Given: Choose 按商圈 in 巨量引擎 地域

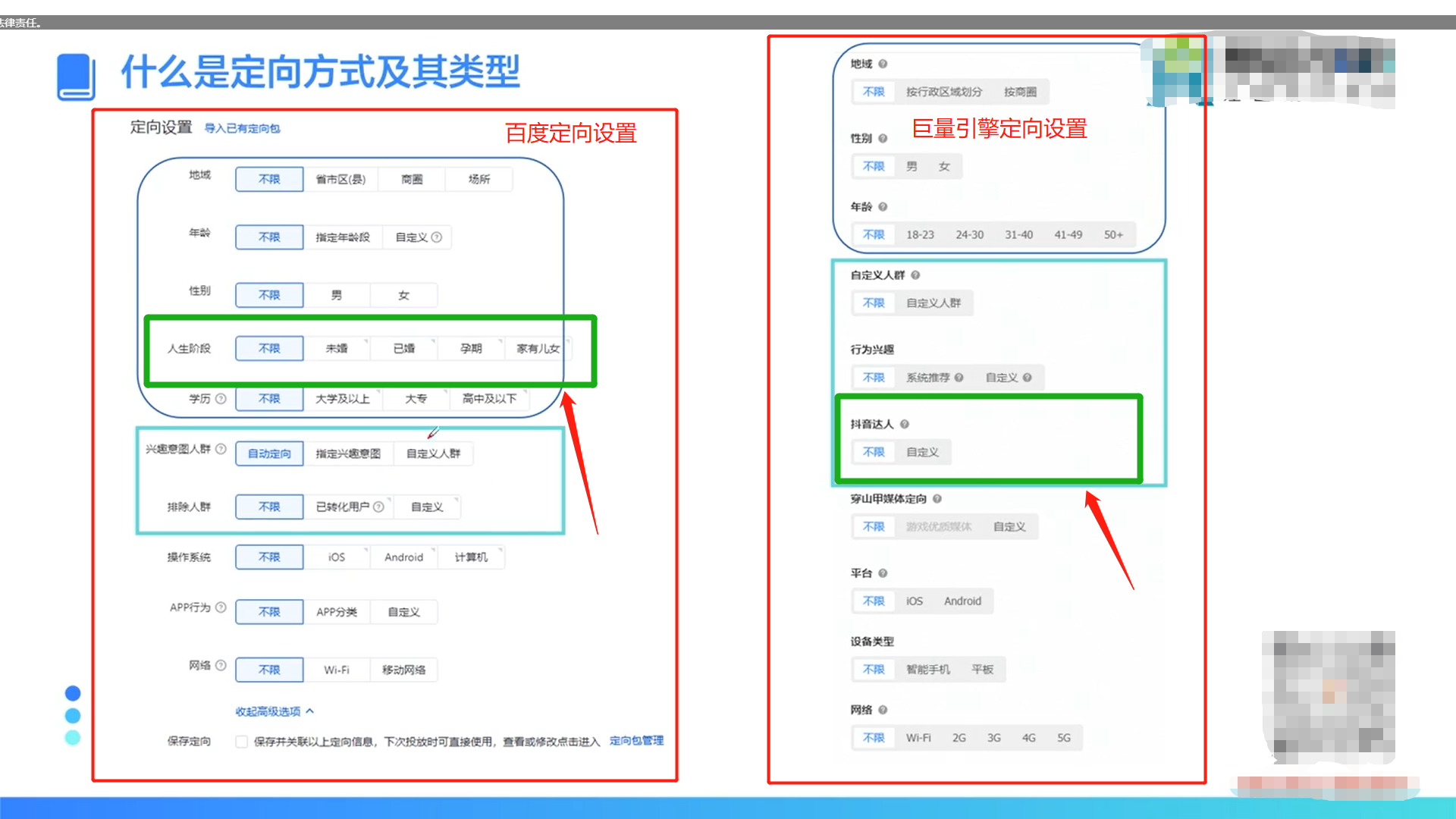Looking at the screenshot, I should click(x=1020, y=92).
